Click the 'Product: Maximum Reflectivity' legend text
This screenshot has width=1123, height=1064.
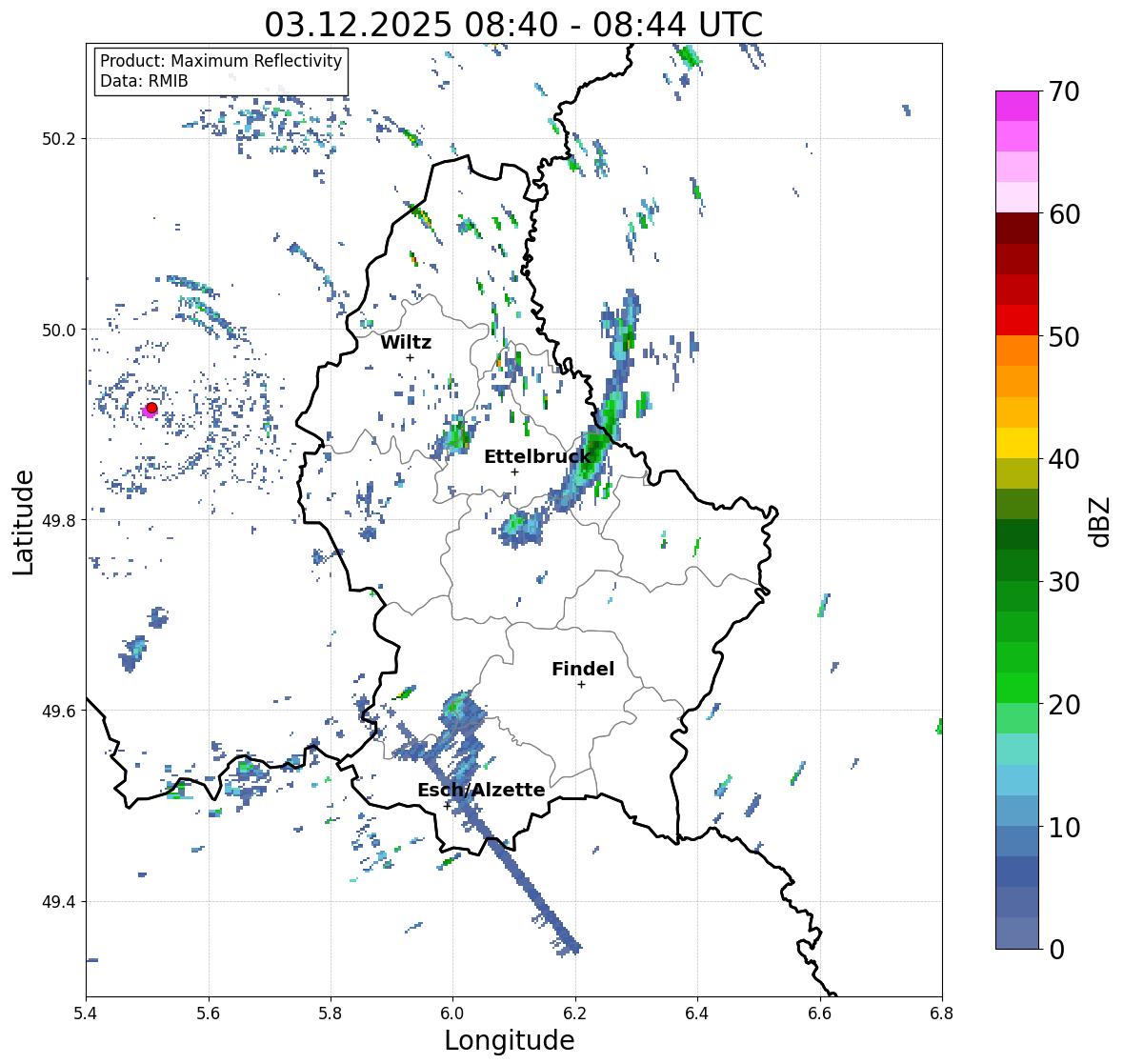pyautogui.click(x=221, y=61)
